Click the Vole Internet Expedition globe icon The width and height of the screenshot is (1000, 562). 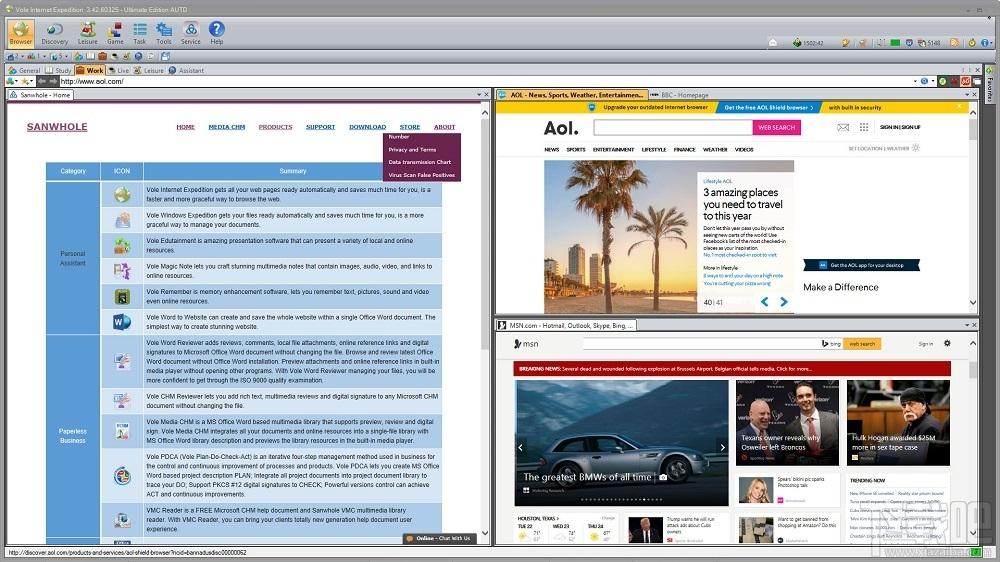click(x=122, y=195)
